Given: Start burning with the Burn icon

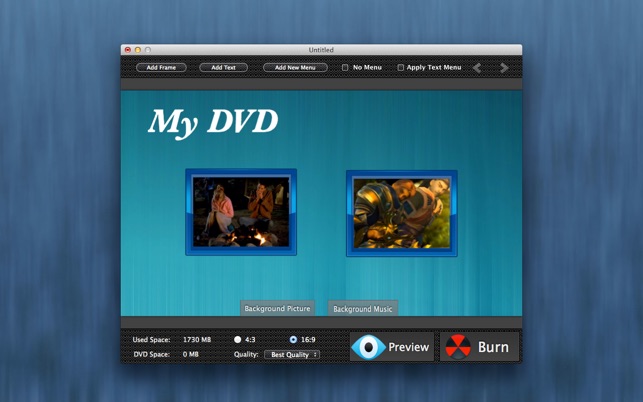Looking at the screenshot, I should click(x=458, y=347).
